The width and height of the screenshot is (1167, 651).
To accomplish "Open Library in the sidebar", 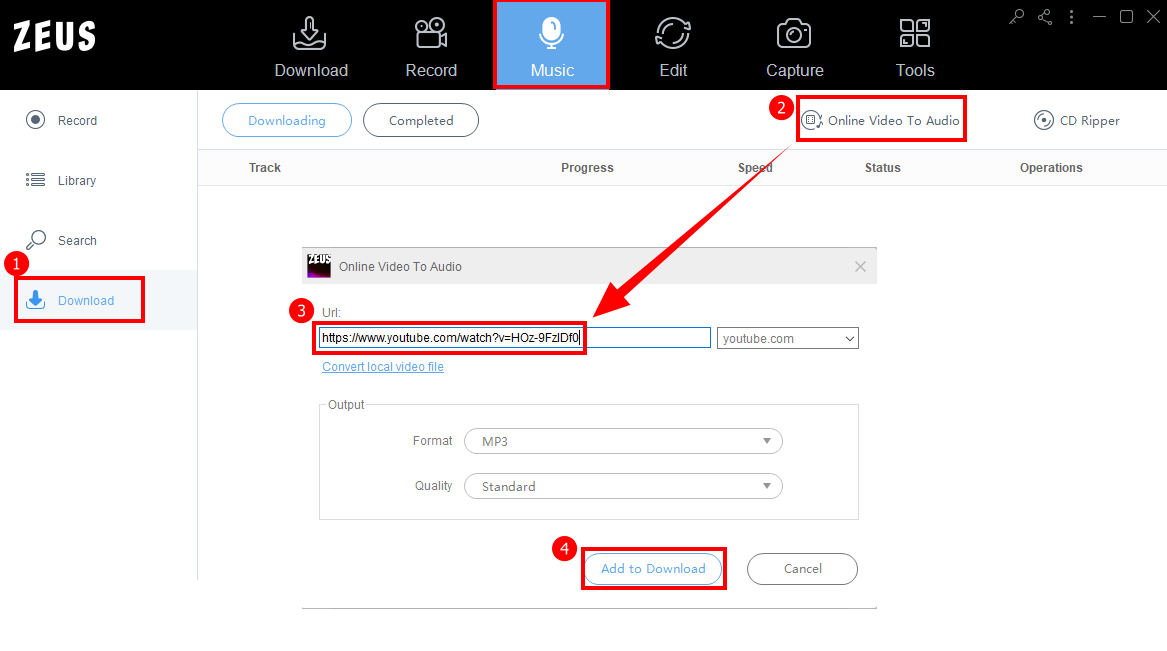I will click(62, 180).
